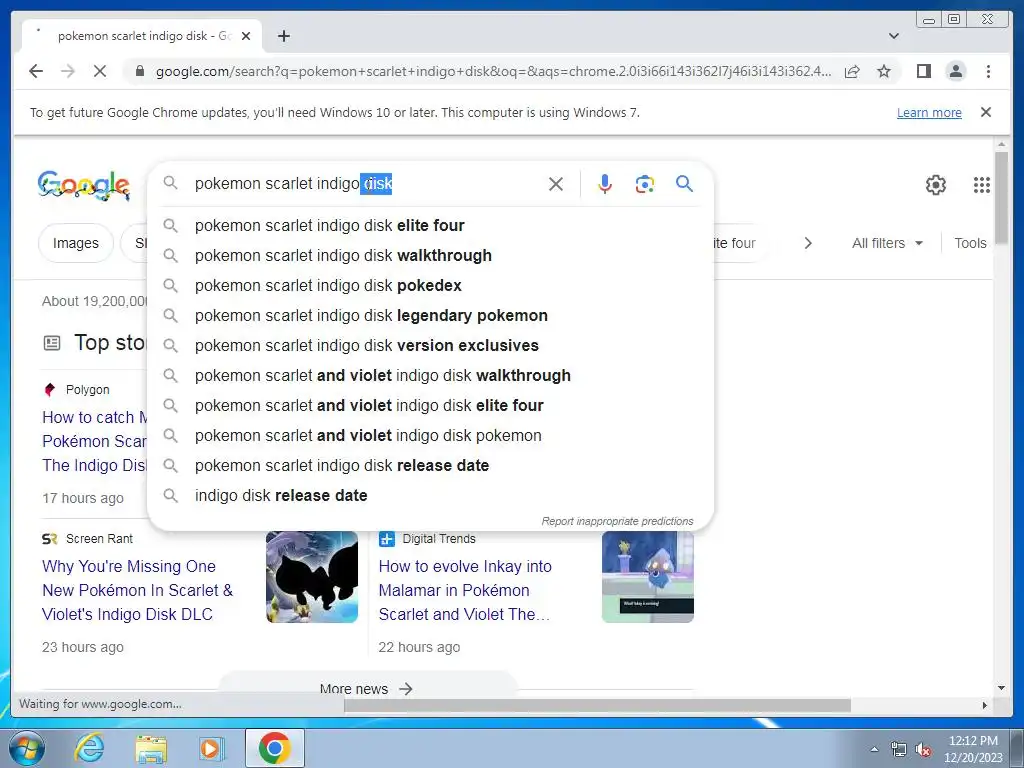1024x768 pixels.
Task: Click the Digital Trends article thumbnail
Action: click(x=647, y=577)
